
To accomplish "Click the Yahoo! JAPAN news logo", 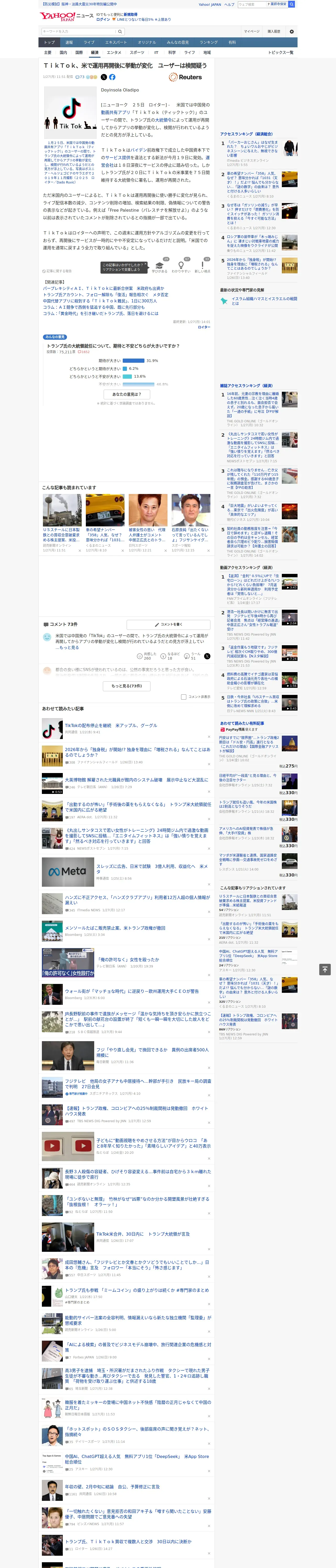I will 67,16.
